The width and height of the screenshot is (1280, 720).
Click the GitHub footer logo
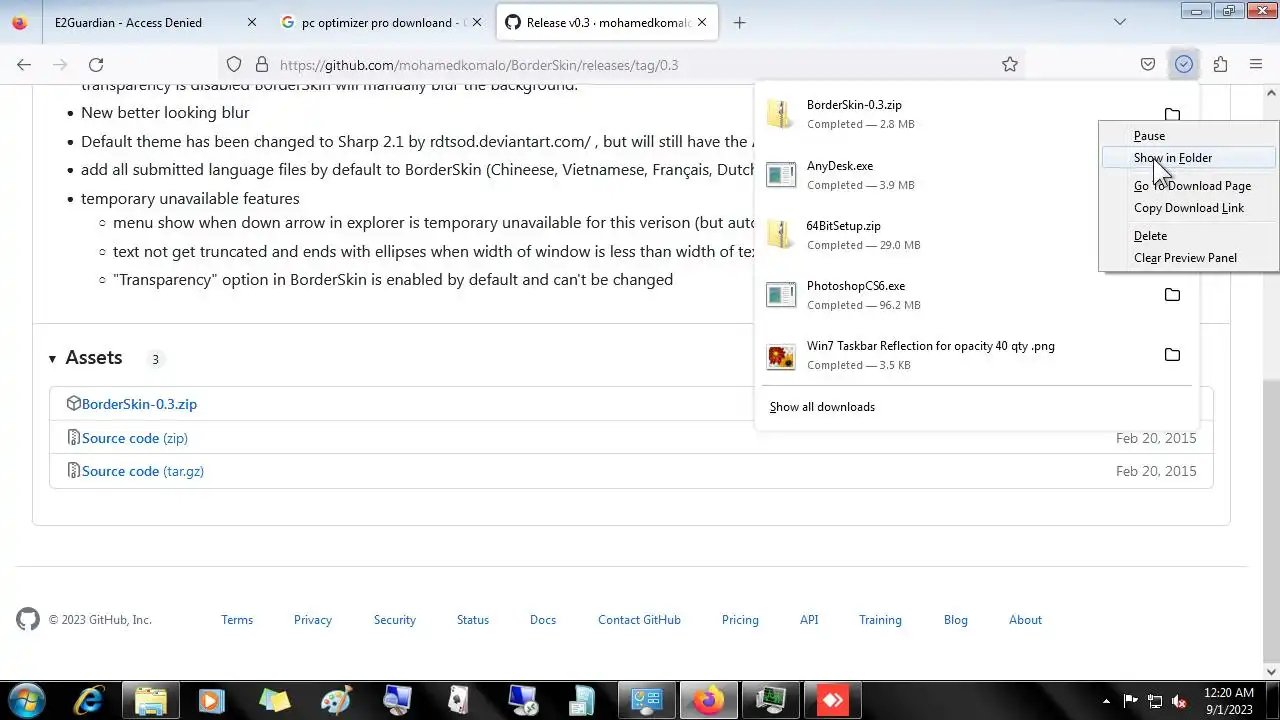click(x=28, y=620)
